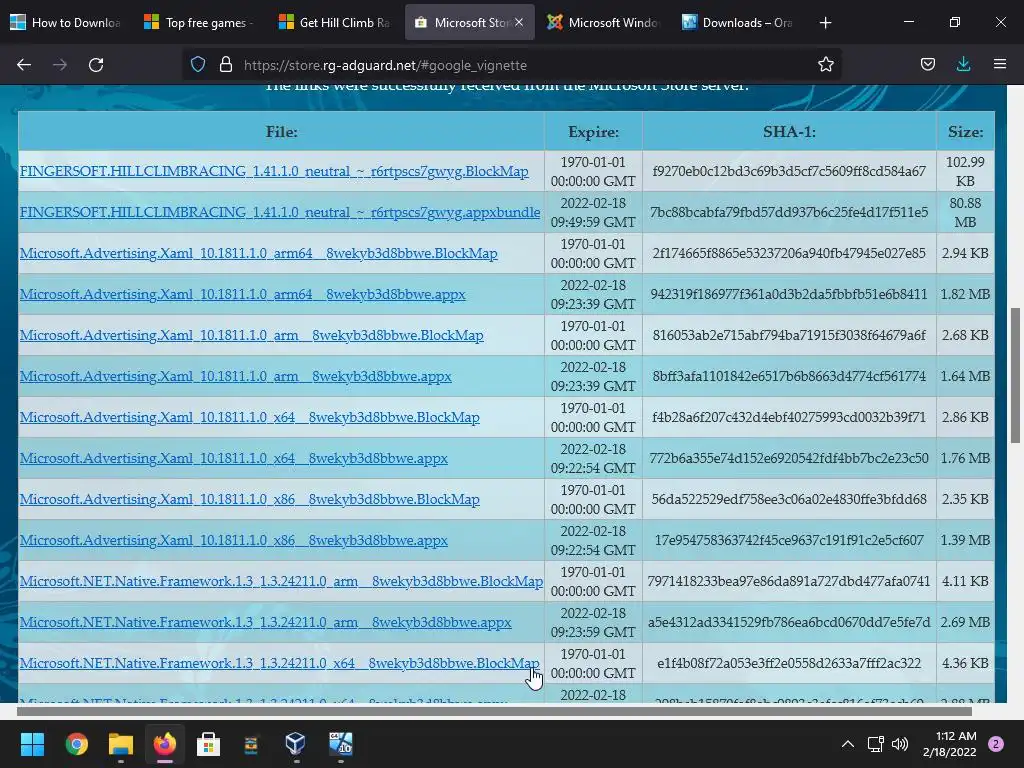
Task: Select SHA-1 hash e1f4b08f72a053e3ff2e0558d2633a7fff2ac322
Action: click(x=789, y=664)
